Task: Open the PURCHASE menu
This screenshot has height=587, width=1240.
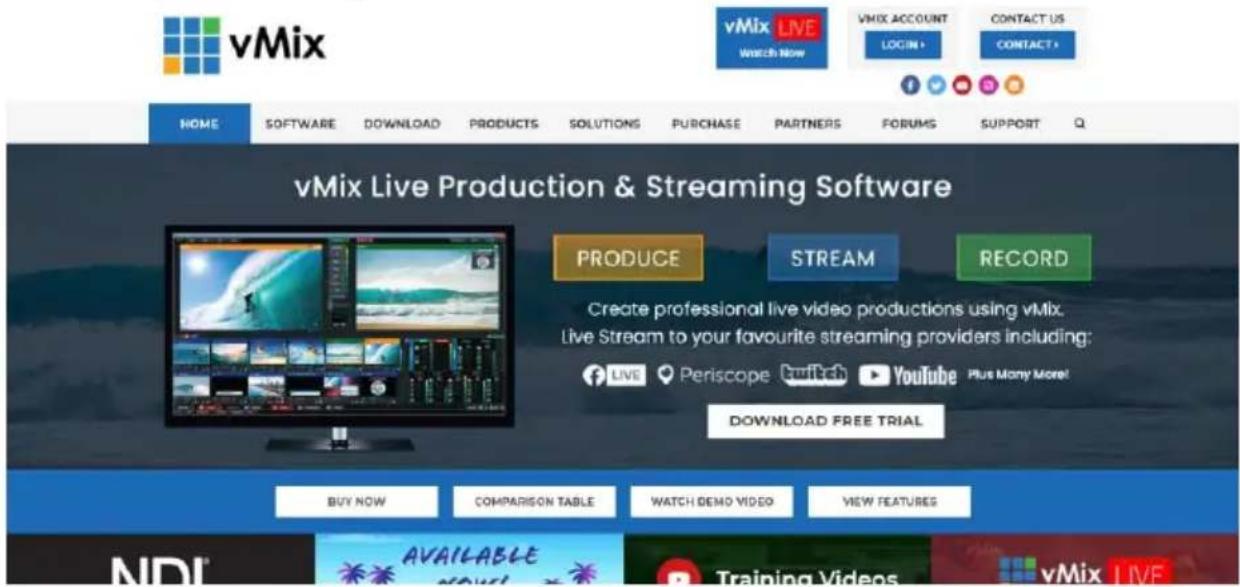Action: 706,124
